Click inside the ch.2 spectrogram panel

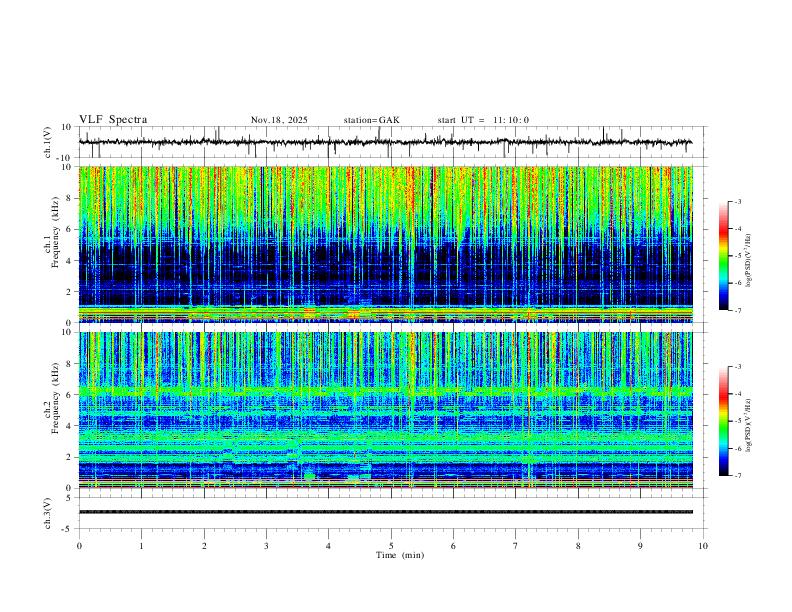(x=386, y=410)
